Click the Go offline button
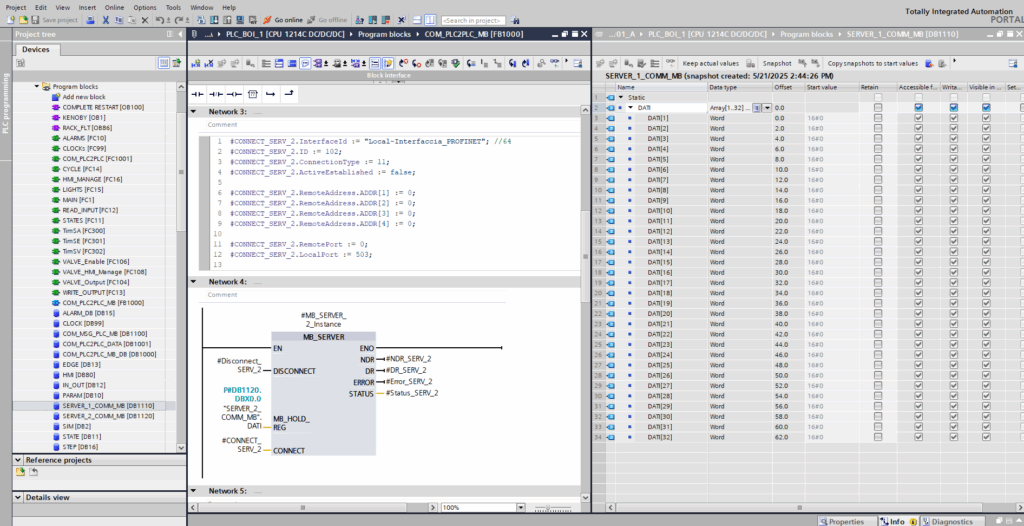This screenshot has width=1024, height=526. pos(327,20)
